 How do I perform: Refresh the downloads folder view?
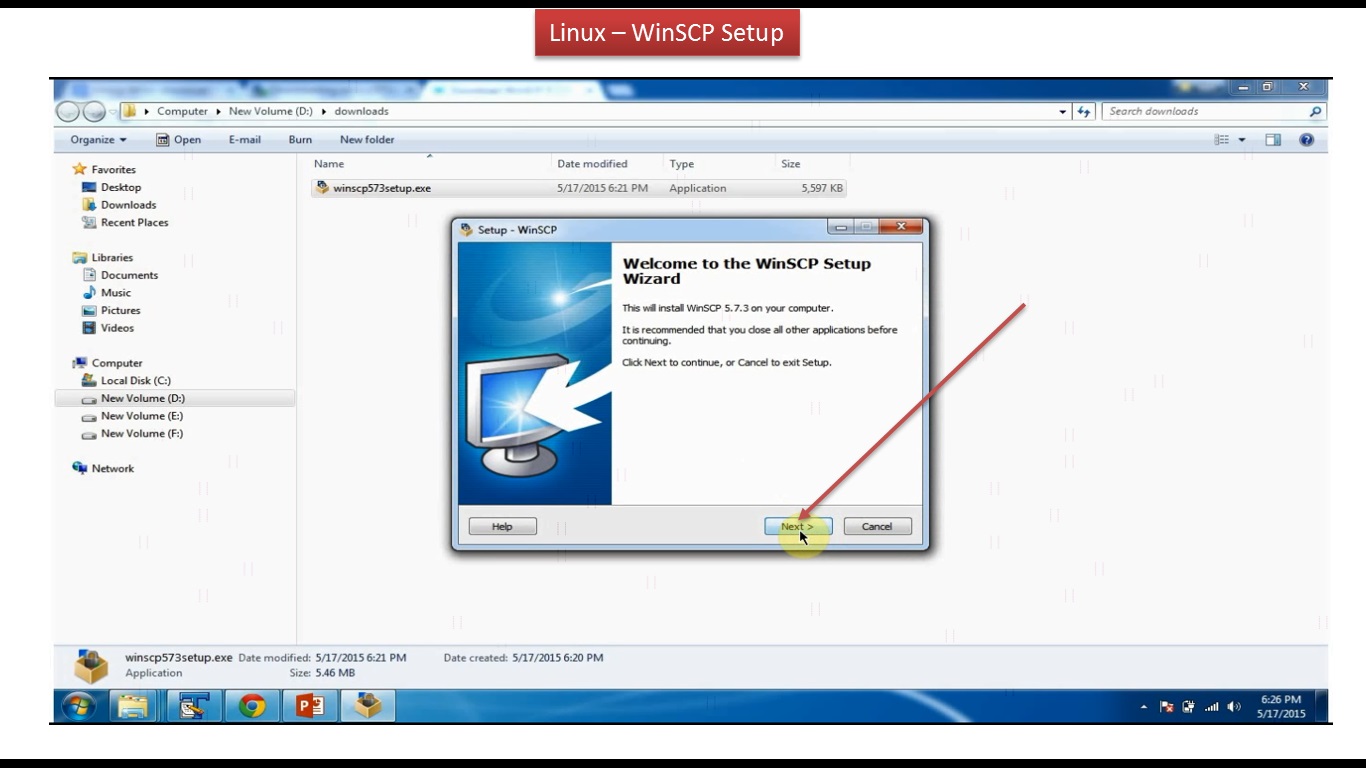pyautogui.click(x=1085, y=112)
